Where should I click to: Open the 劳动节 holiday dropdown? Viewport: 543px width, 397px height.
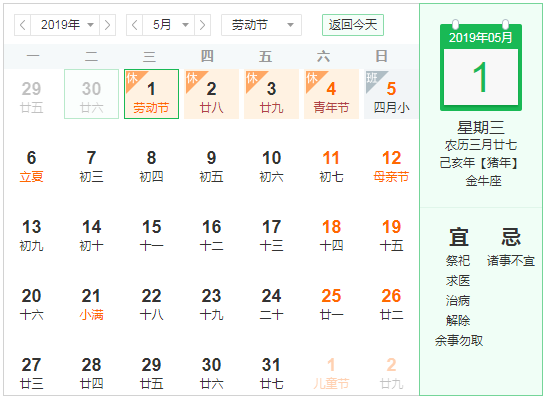pyautogui.click(x=261, y=25)
